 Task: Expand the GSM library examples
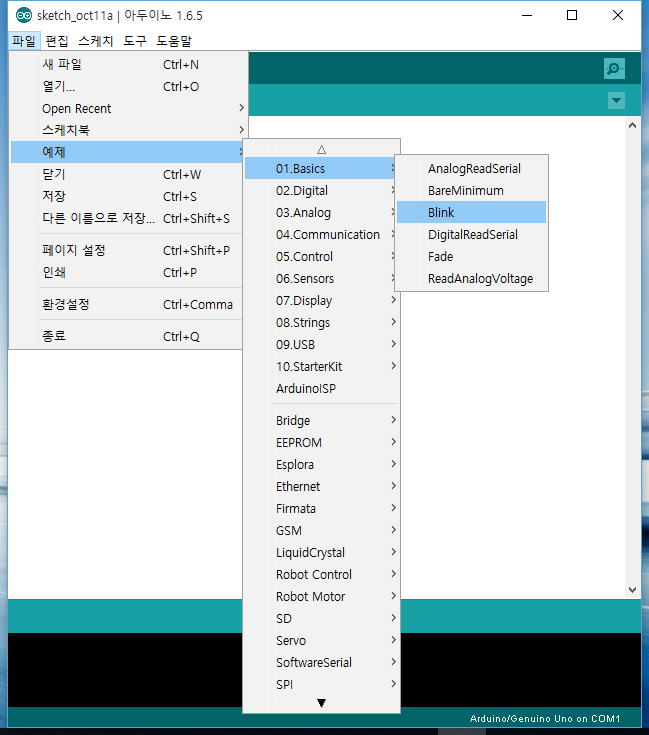[321, 531]
